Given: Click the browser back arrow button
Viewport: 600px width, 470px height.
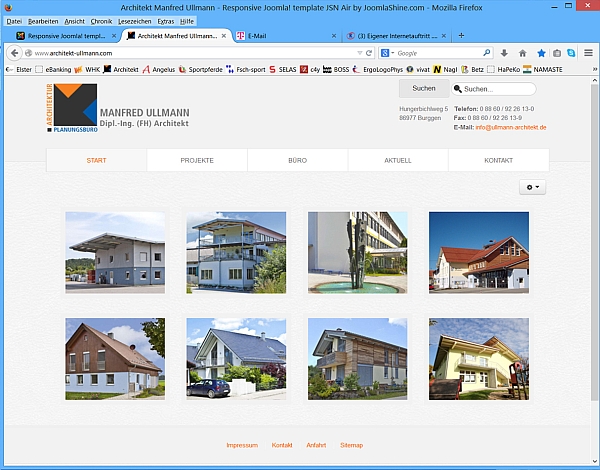Looking at the screenshot, I should pyautogui.click(x=15, y=53).
